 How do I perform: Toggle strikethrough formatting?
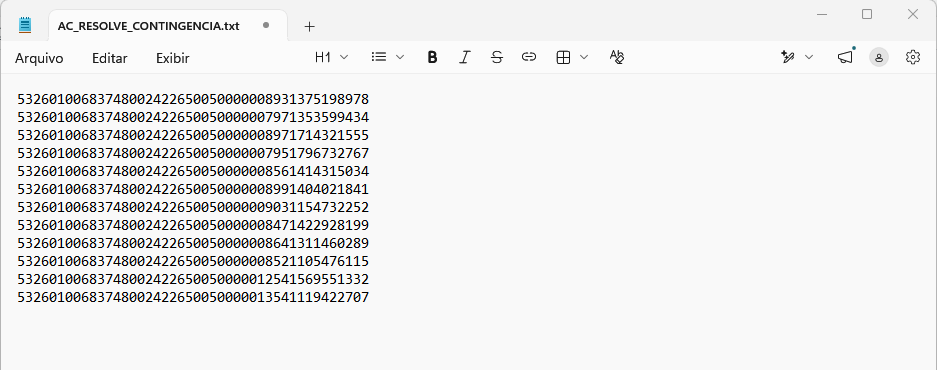tap(497, 57)
